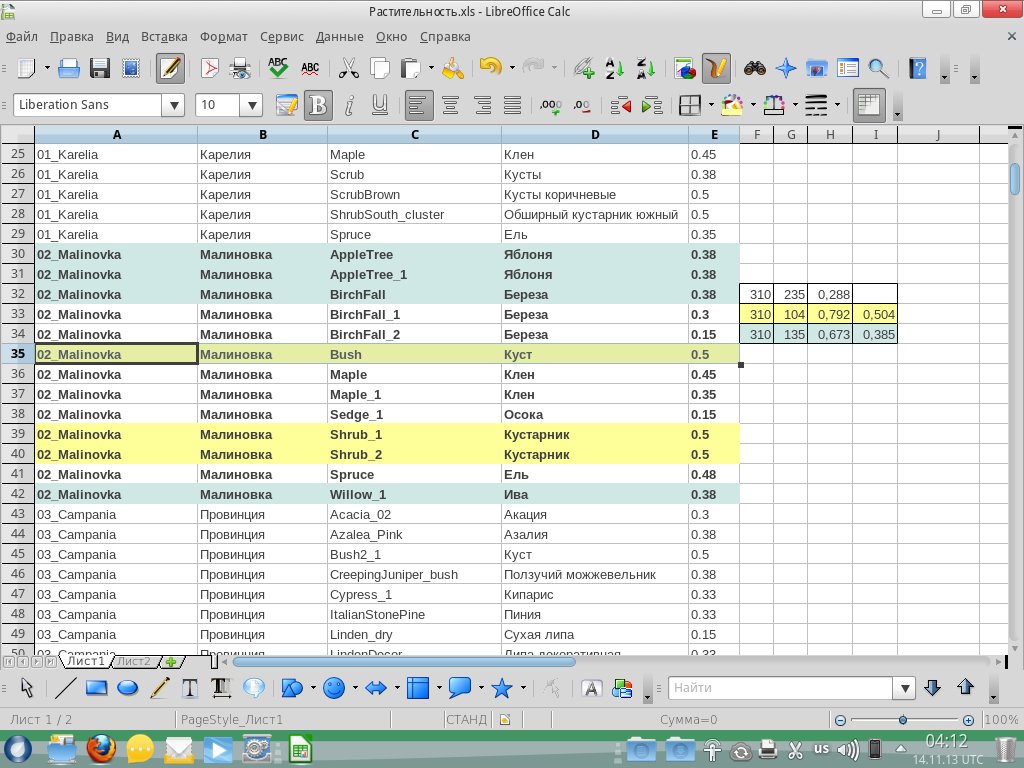This screenshot has height=768, width=1024.
Task: Toggle Underline formatting button
Action: 380,105
